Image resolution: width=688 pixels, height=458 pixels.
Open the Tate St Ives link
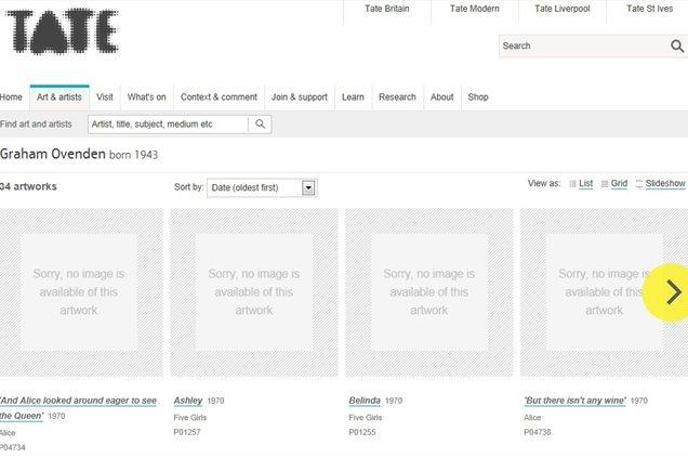(649, 9)
